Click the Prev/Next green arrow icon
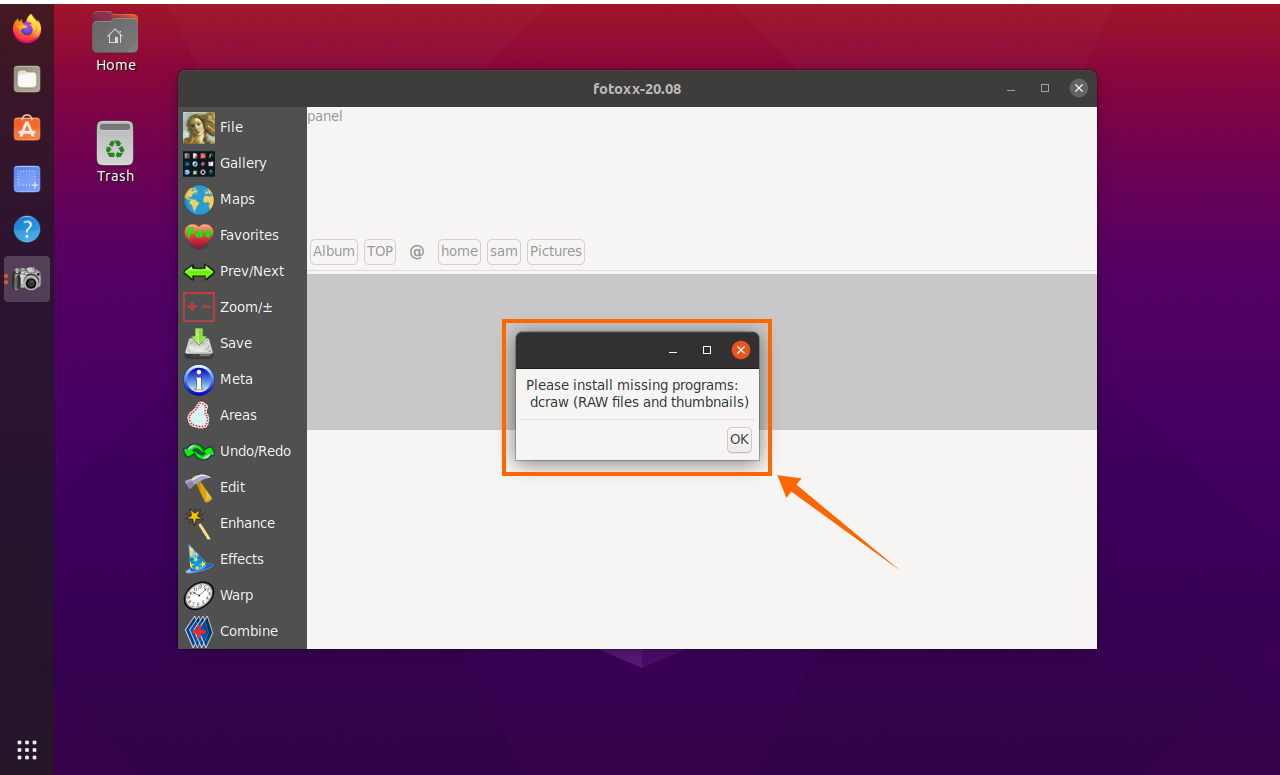This screenshot has height=775, width=1280. (199, 271)
